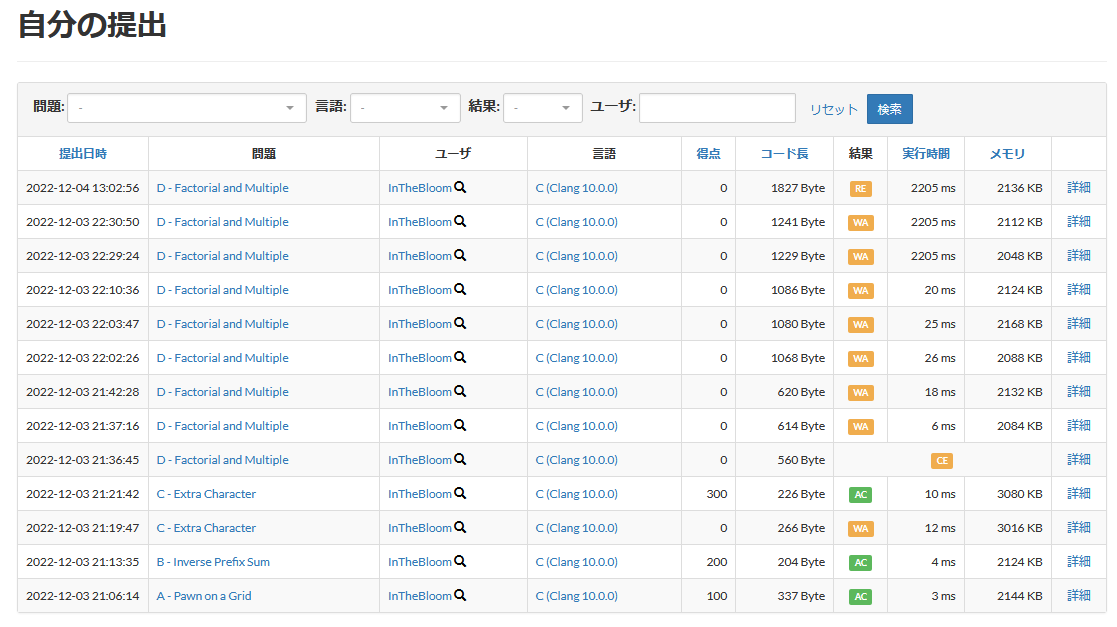Viewport: 1117px width, 627px height.
Task: Open C - Extra Character in the 21:21:42 row
Action: (x=206, y=494)
